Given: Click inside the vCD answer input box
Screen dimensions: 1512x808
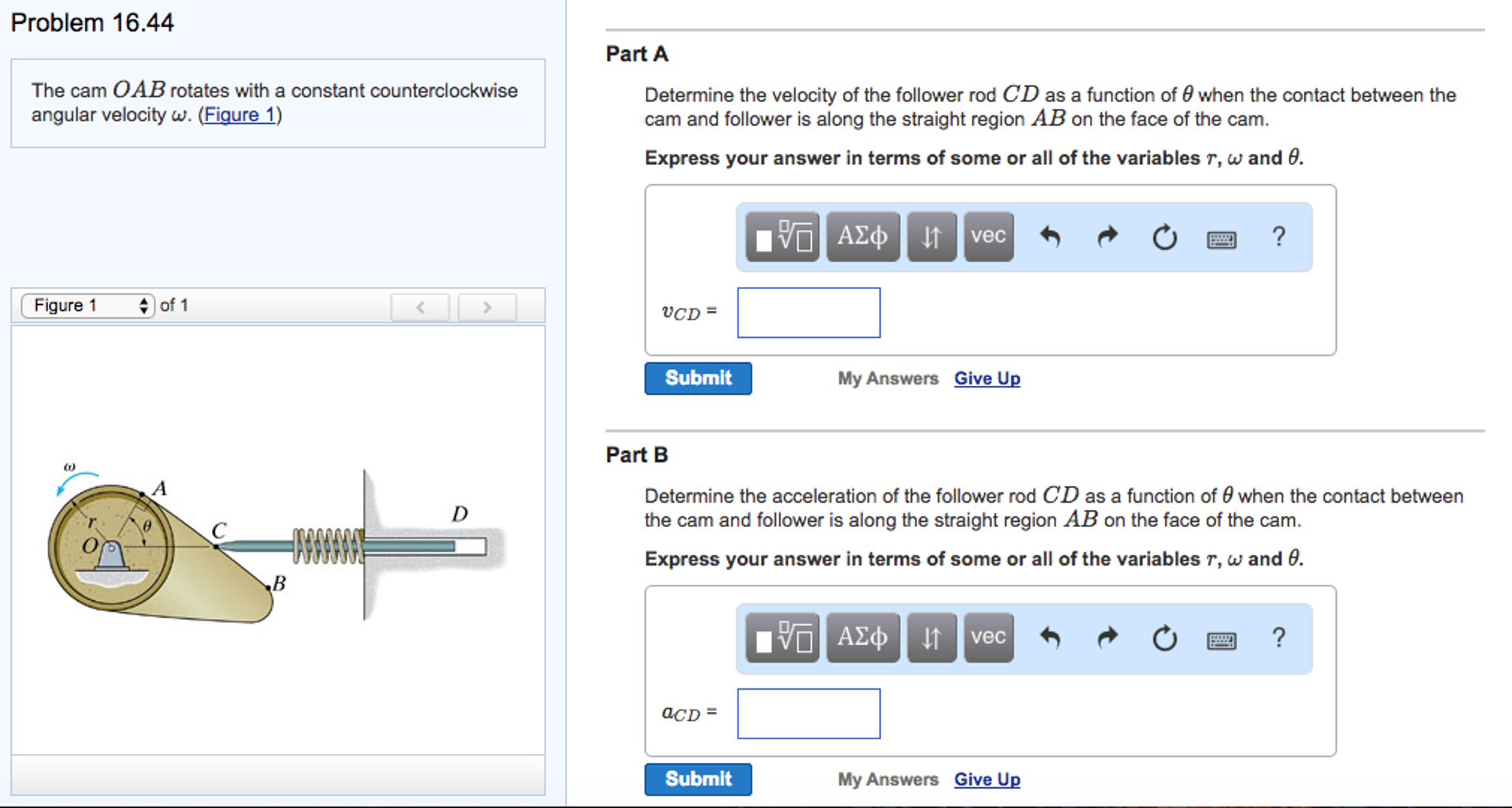Looking at the screenshot, I should click(x=808, y=313).
